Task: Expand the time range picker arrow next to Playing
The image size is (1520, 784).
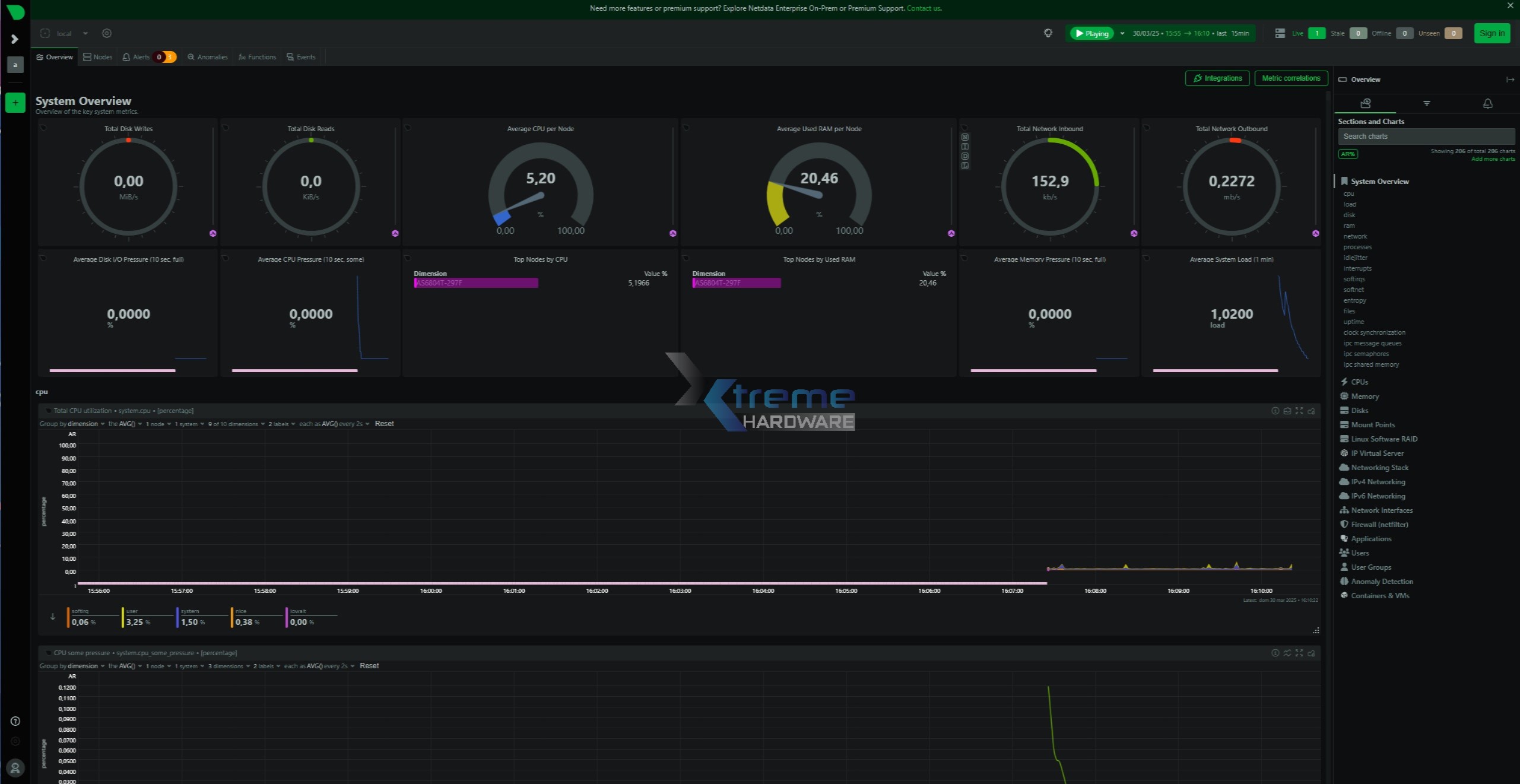Action: coord(1122,33)
